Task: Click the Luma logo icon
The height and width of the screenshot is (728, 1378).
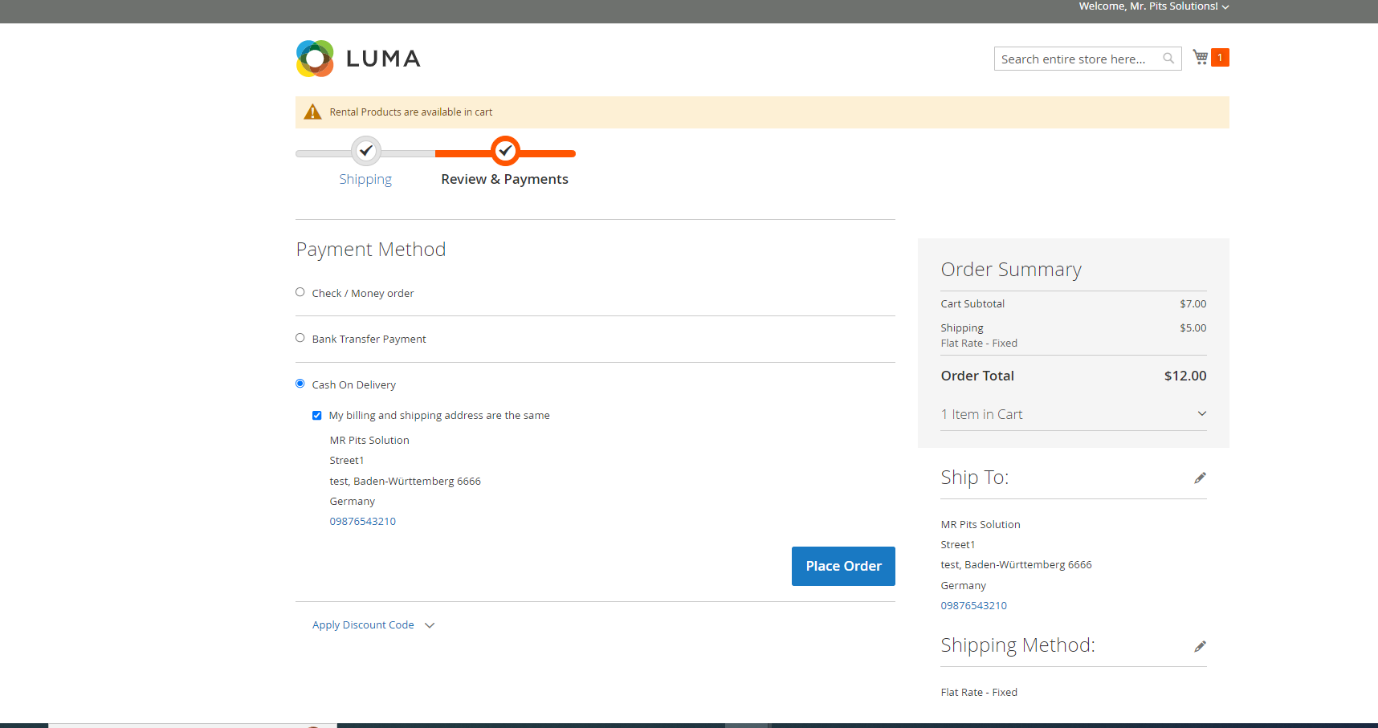Action: 315,58
